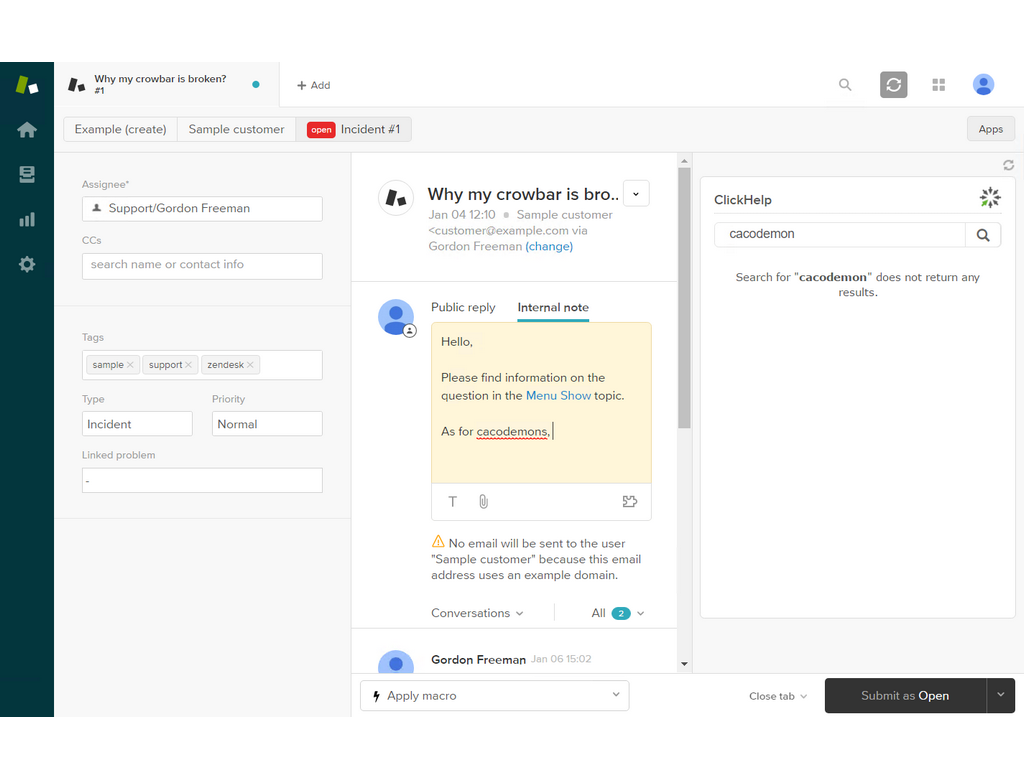Click the blue unsaved dot on ticket tab
This screenshot has height=768, width=1024.
[256, 84]
